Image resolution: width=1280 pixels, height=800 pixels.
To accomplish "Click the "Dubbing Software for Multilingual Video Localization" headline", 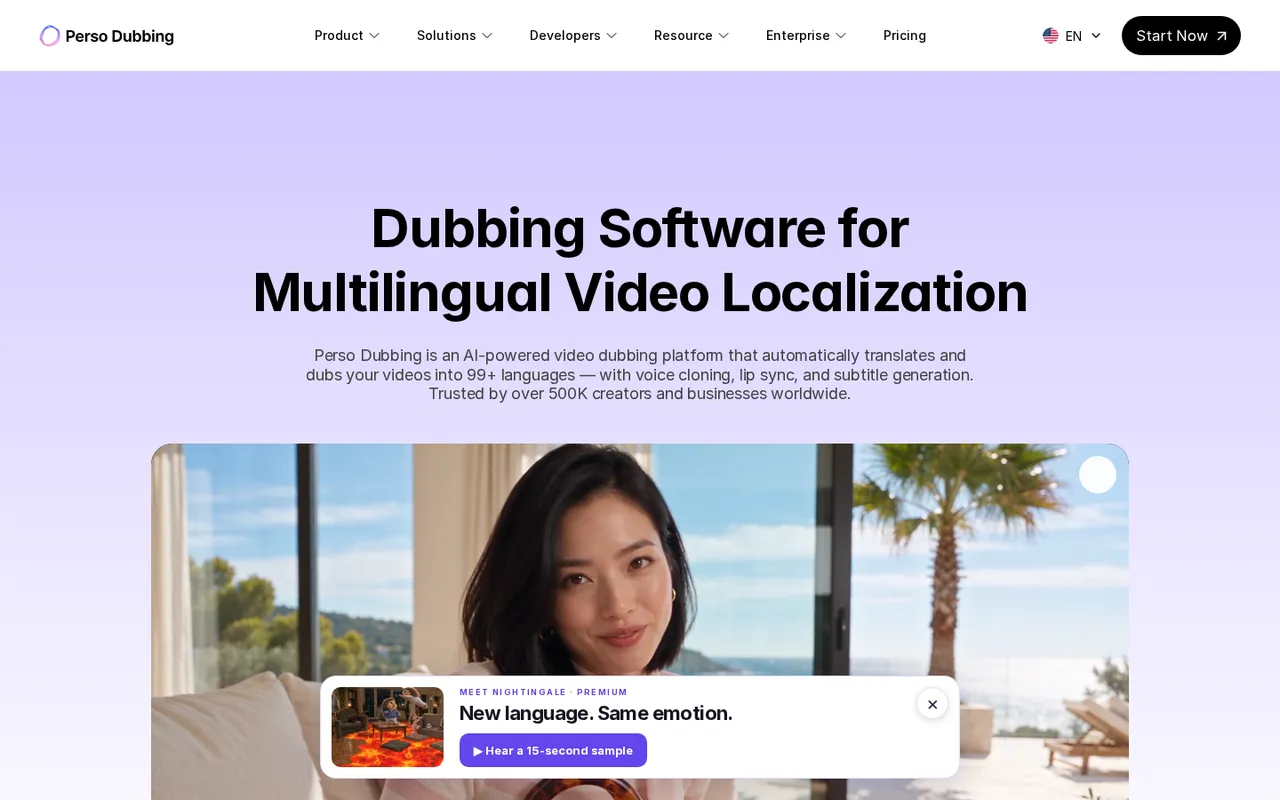I will point(640,260).
